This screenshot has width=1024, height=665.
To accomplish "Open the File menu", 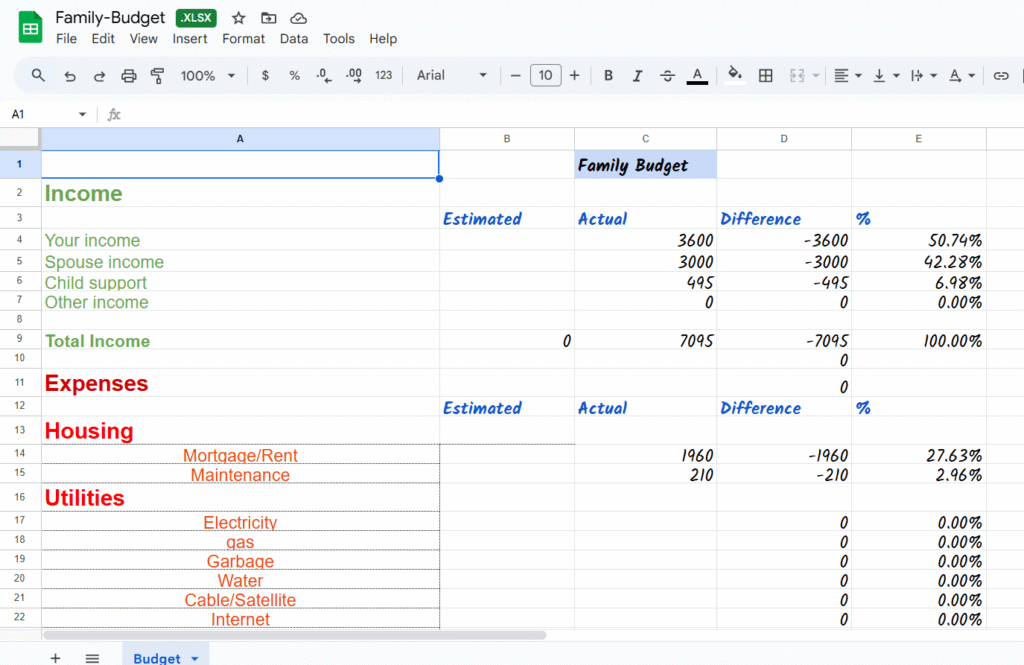I will tap(66, 39).
